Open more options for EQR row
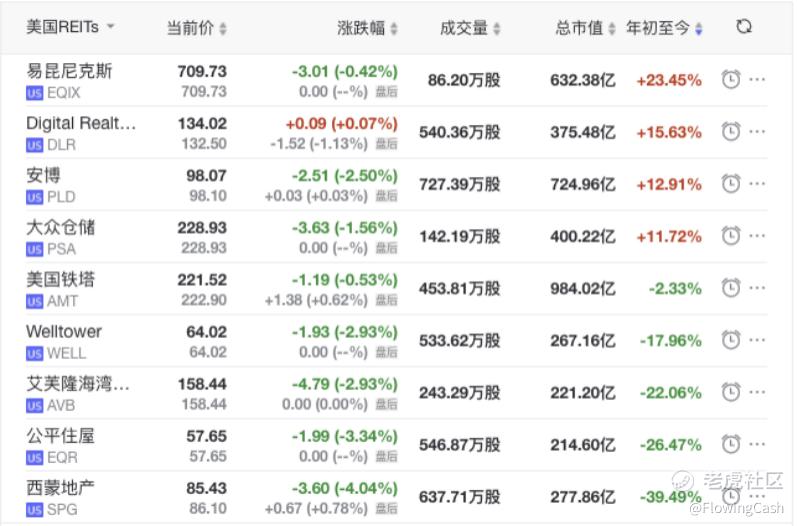The image size is (798, 526). click(757, 445)
